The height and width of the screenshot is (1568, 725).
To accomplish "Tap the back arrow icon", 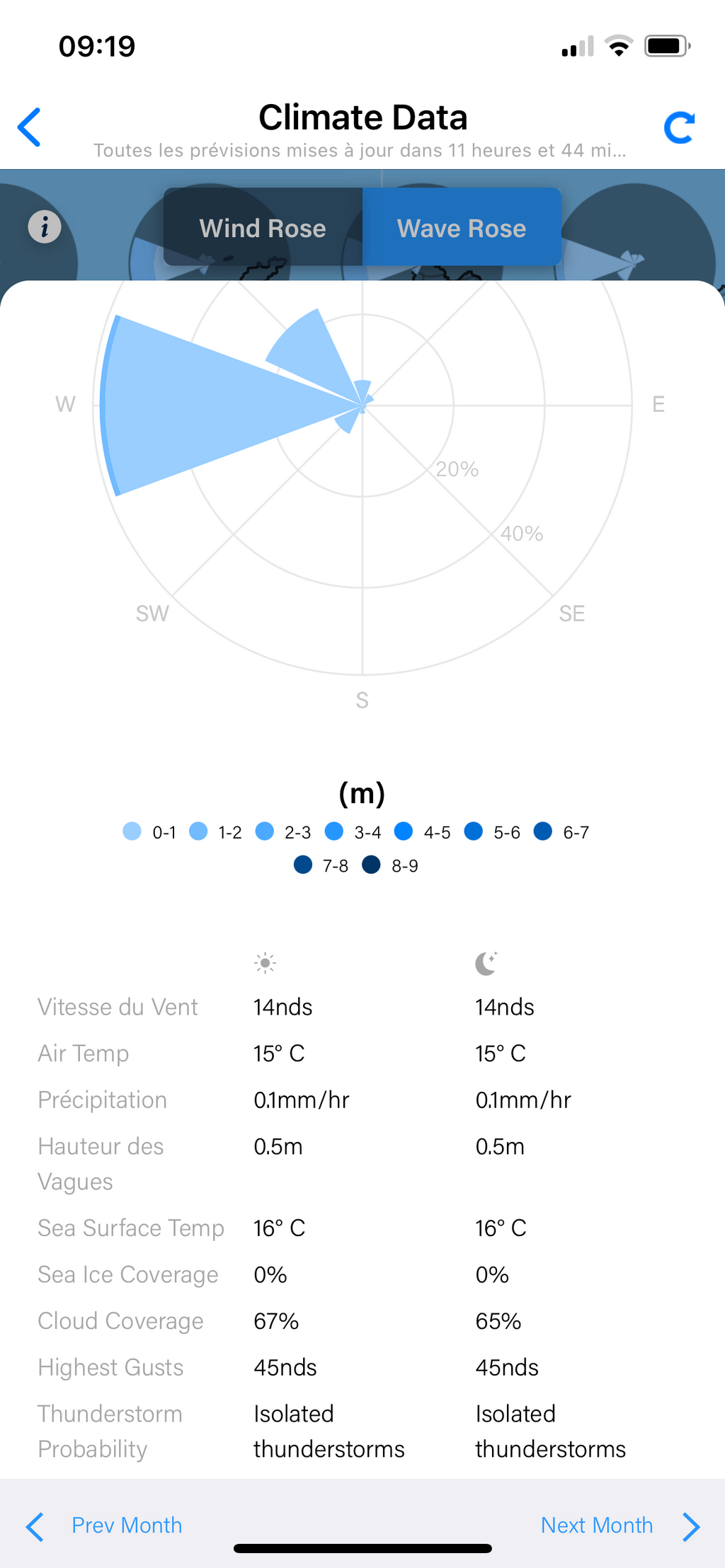I will tap(30, 127).
